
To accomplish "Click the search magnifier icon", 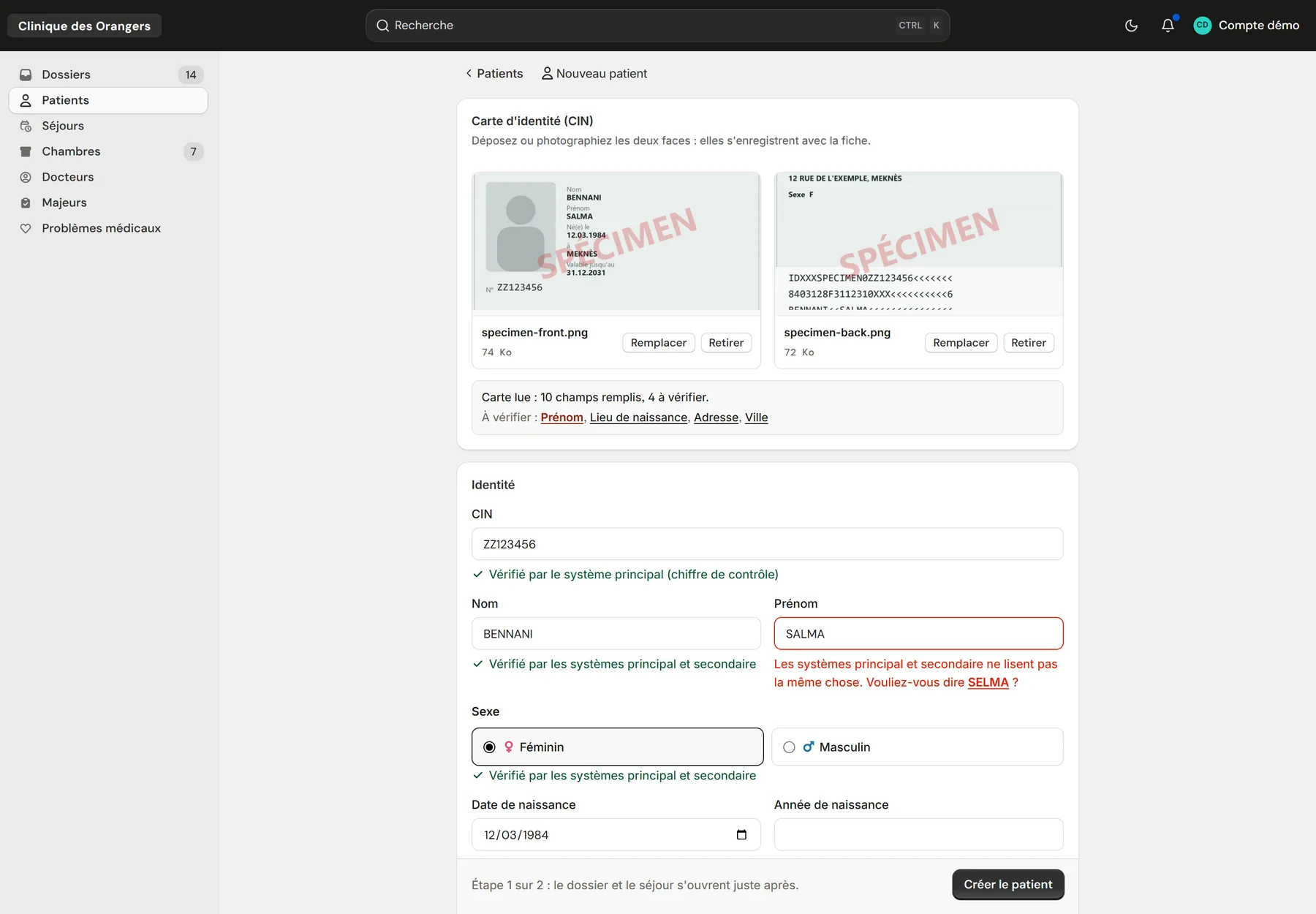I will tap(382, 26).
